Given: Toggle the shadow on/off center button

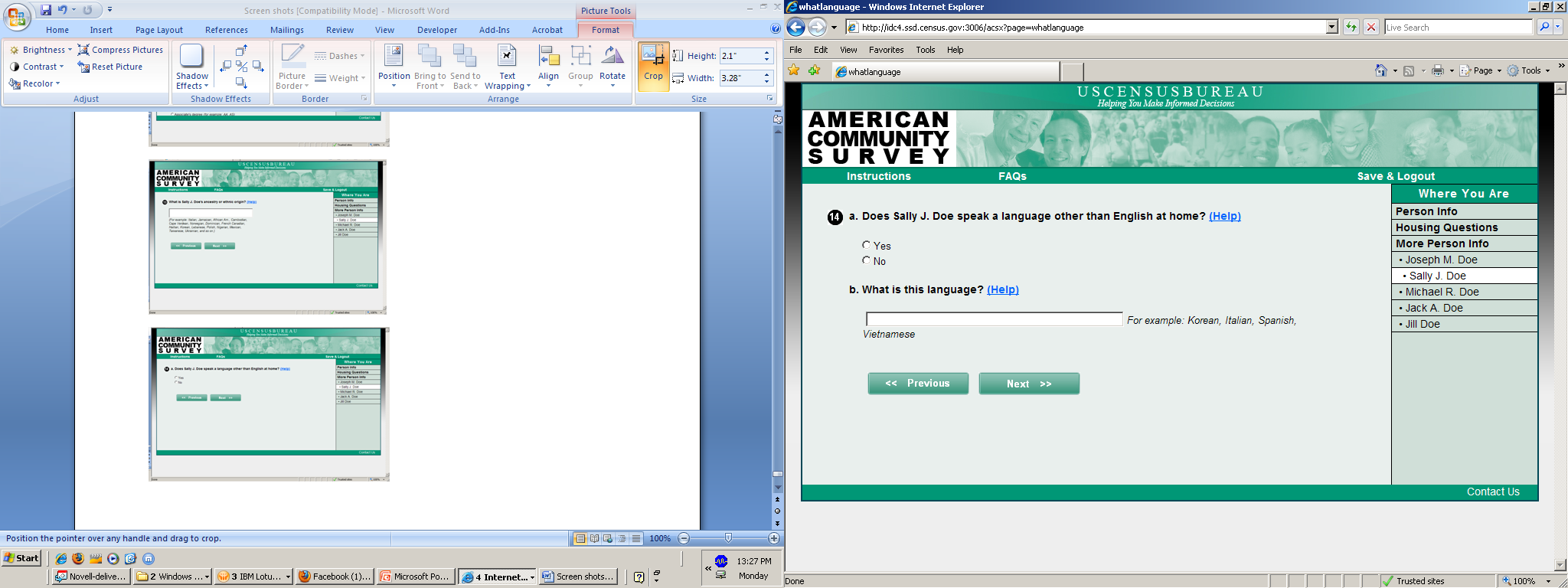Looking at the screenshot, I should coord(241,67).
